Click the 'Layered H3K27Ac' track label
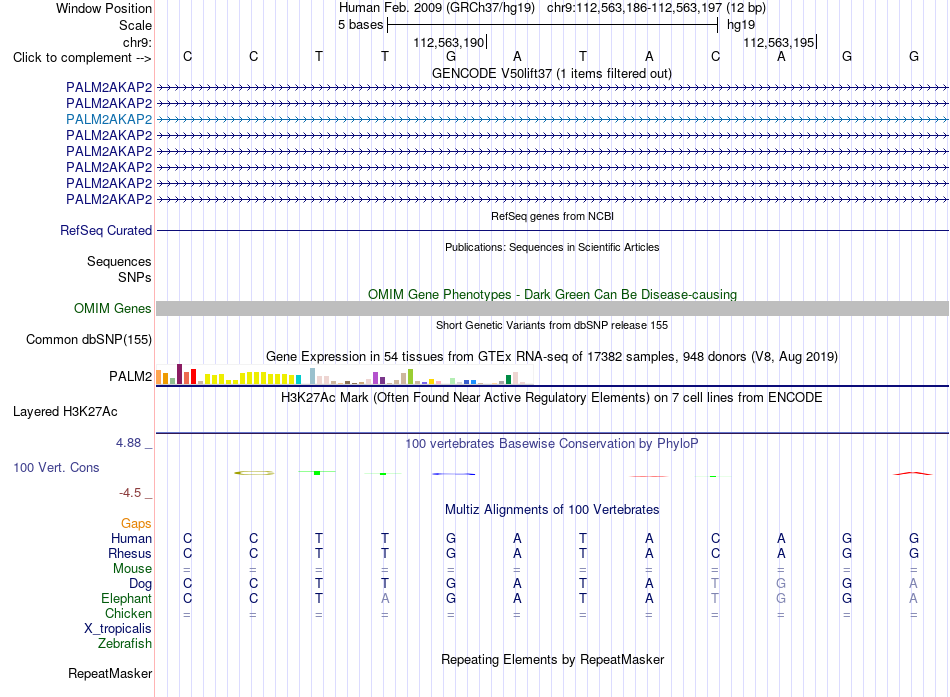This screenshot has width=950, height=697. point(65,412)
